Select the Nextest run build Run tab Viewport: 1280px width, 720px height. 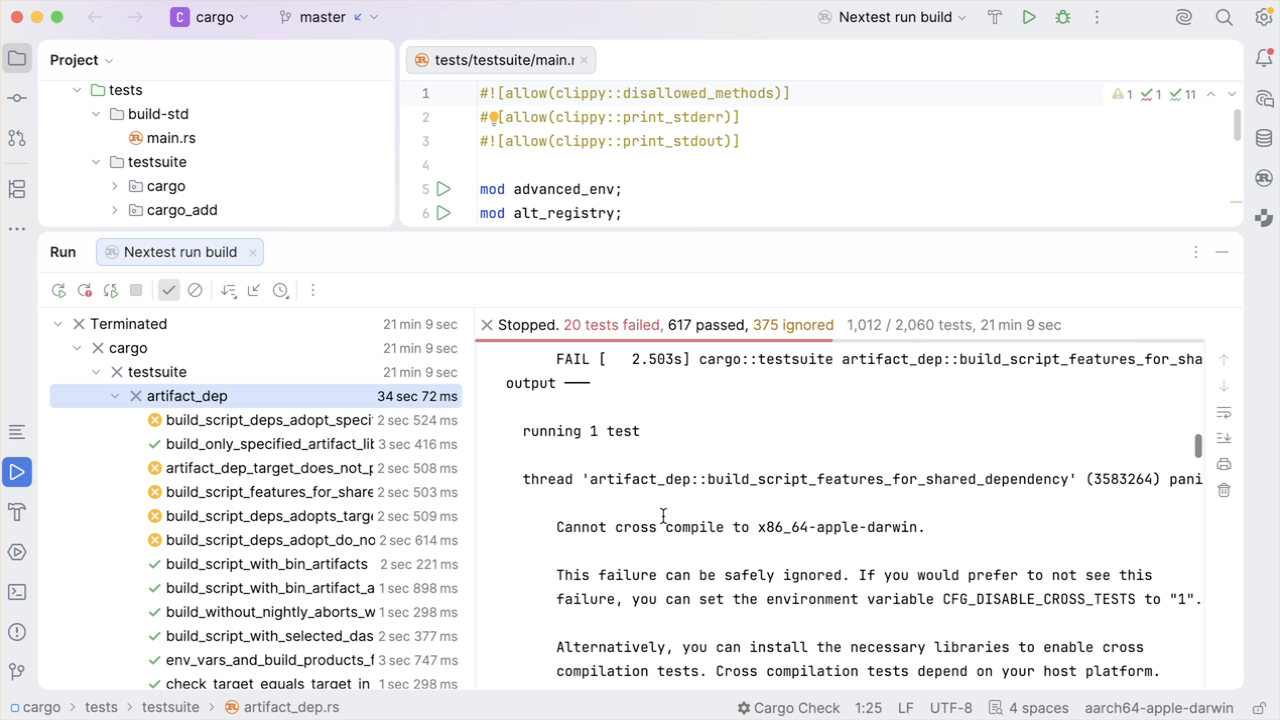click(180, 252)
